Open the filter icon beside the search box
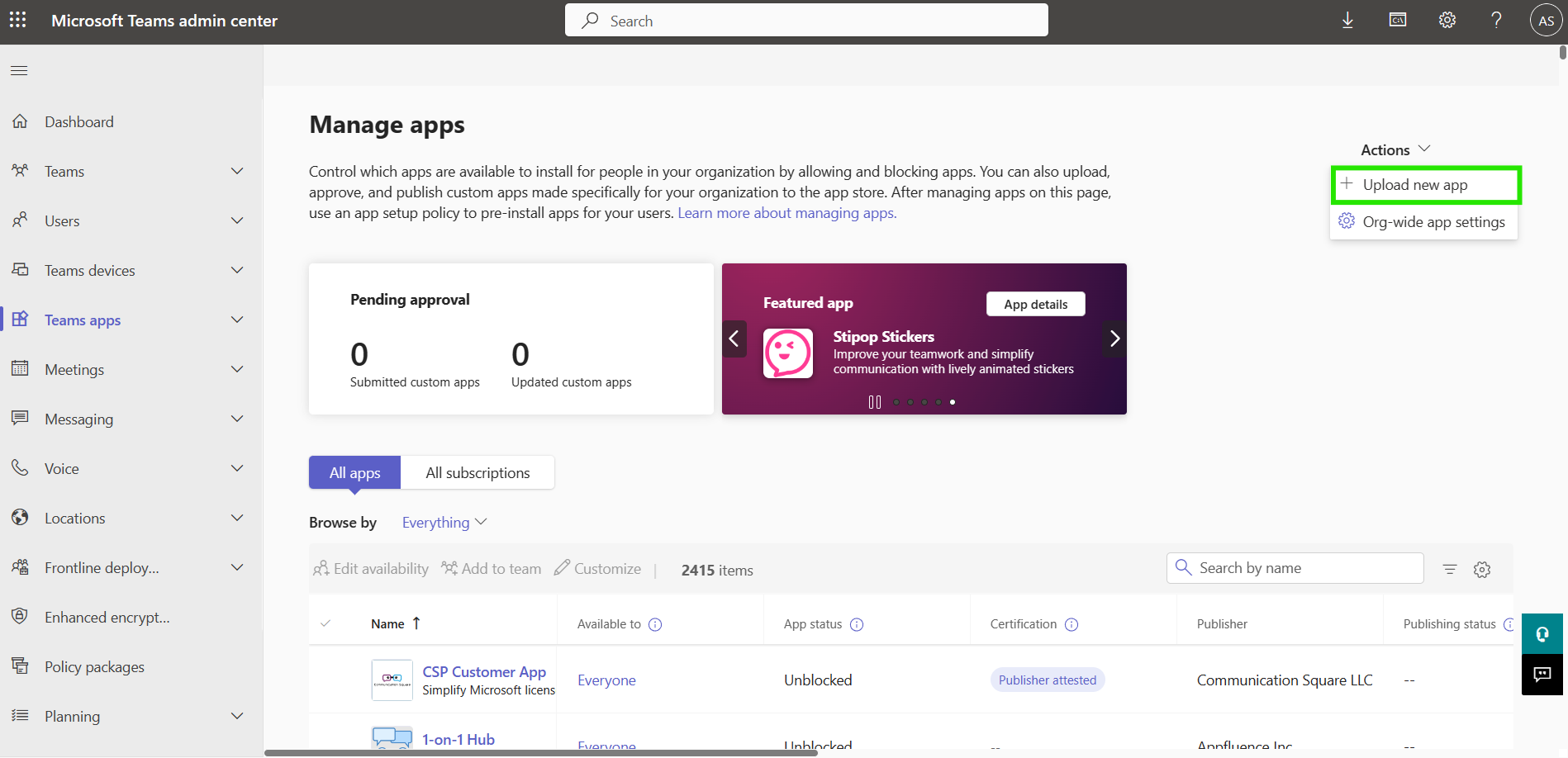This screenshot has height=758, width=1568. 1450,569
